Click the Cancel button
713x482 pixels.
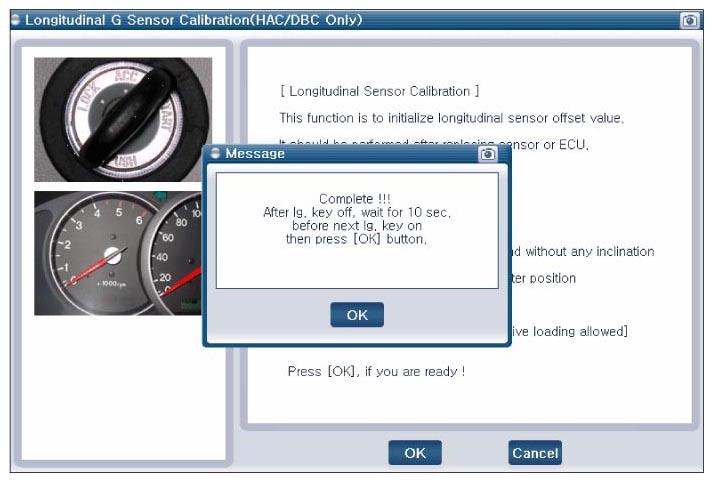(535, 453)
